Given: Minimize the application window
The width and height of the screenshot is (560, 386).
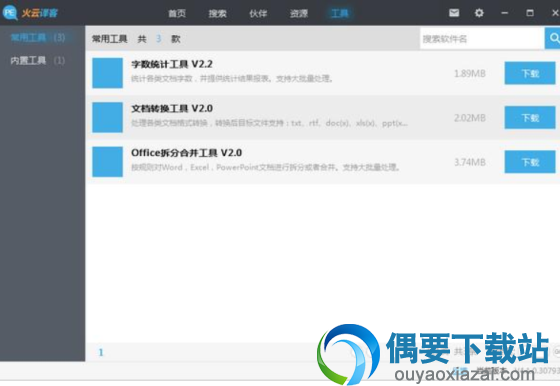Looking at the screenshot, I should (x=504, y=13).
